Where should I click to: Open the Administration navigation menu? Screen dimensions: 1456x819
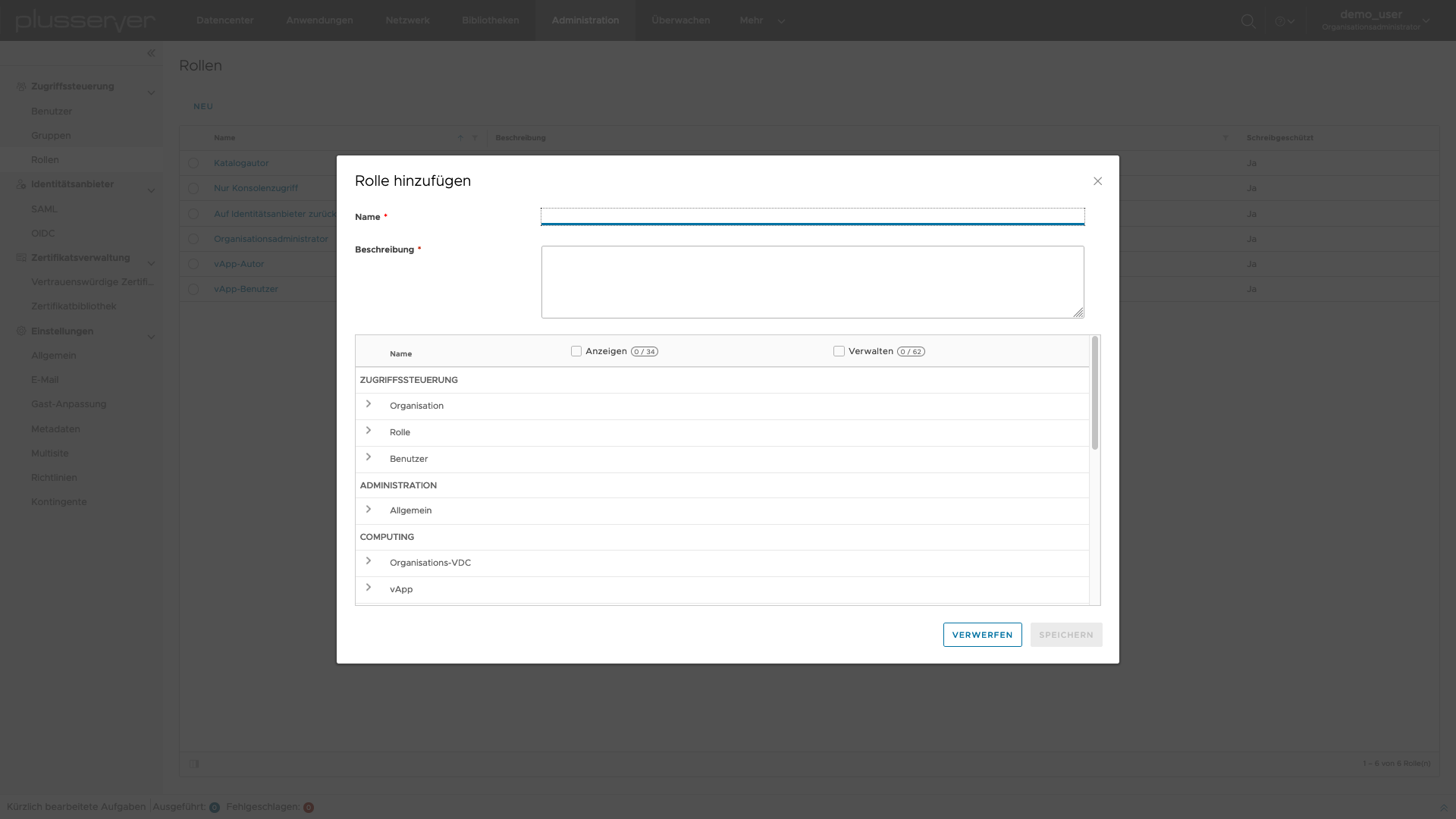pyautogui.click(x=585, y=20)
